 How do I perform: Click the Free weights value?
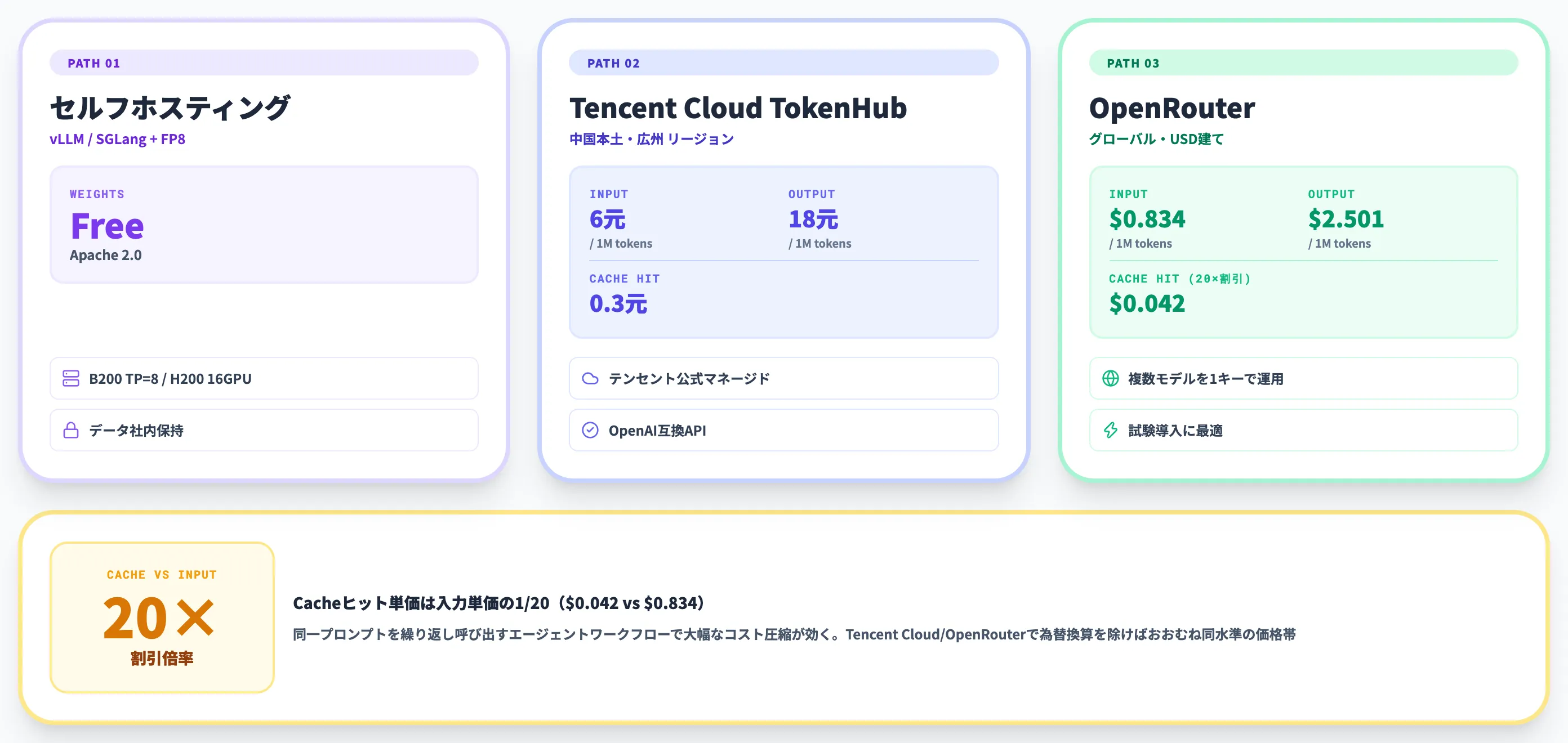107,226
